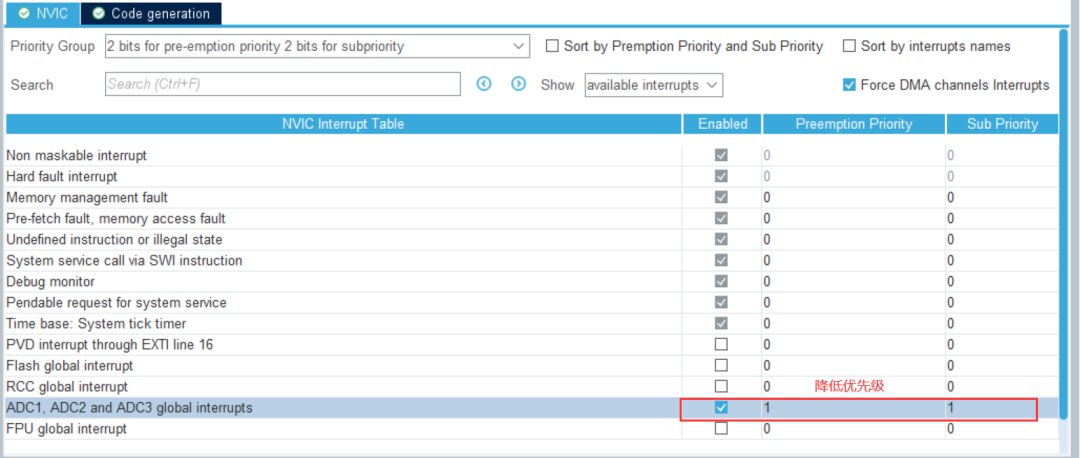Image resolution: width=1080 pixels, height=458 pixels.
Task: Enable PVD interrupt through EXTI line 16
Action: tap(721, 344)
